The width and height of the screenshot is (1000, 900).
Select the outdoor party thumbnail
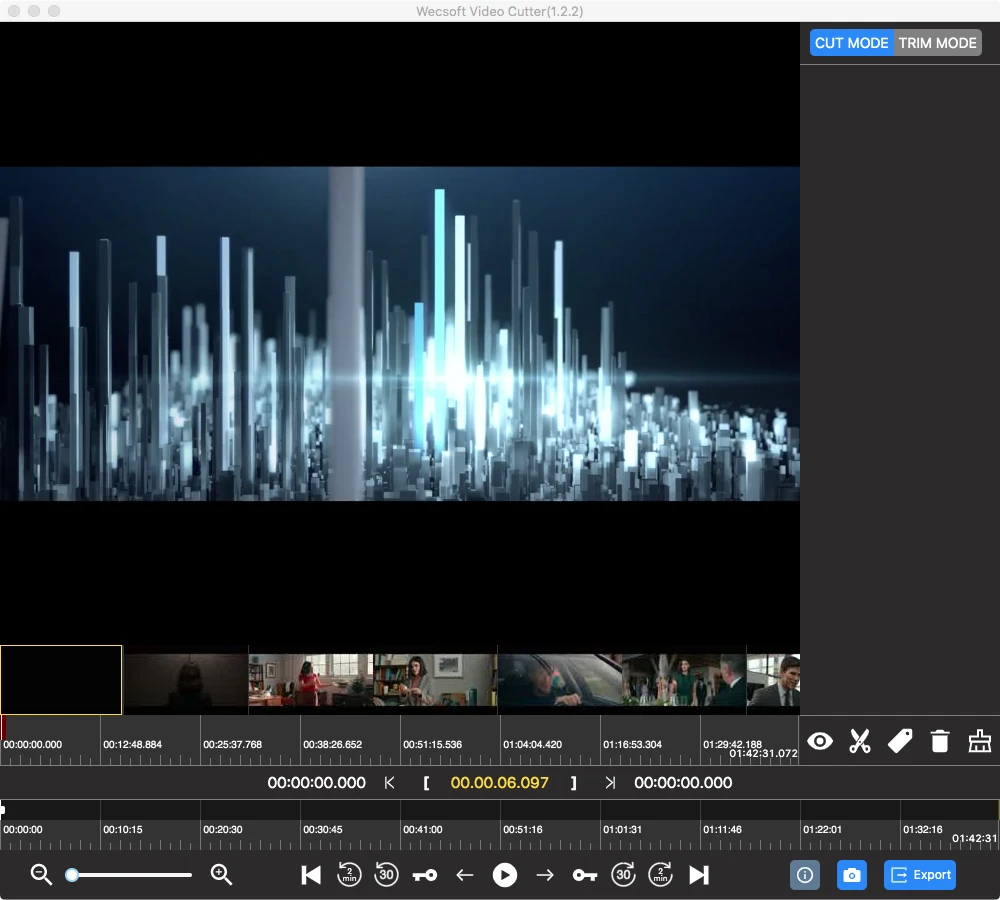(x=684, y=680)
